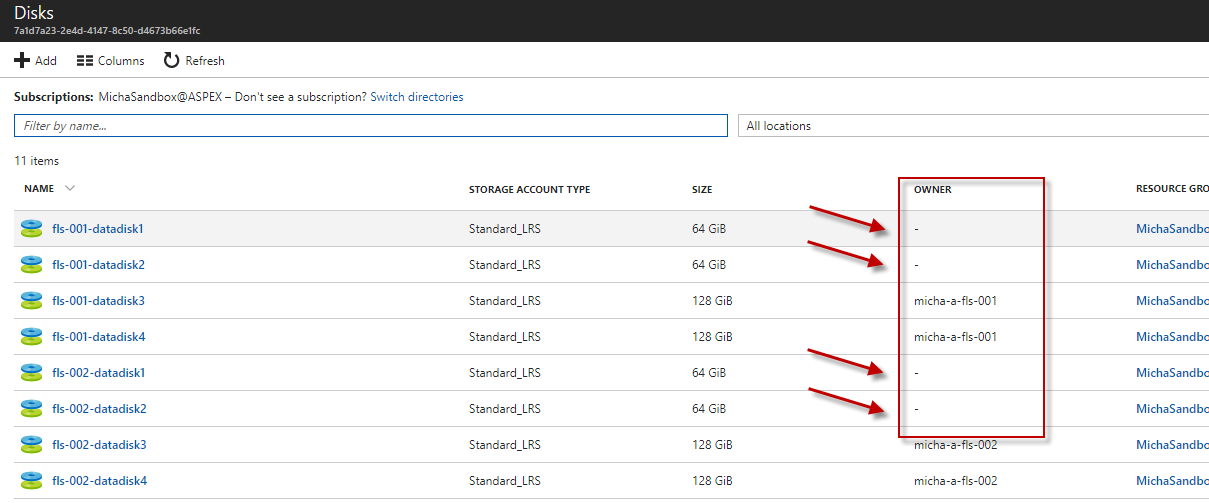Toggle sort chevron next to NAME header
The width and height of the screenshot is (1209, 503).
point(70,188)
